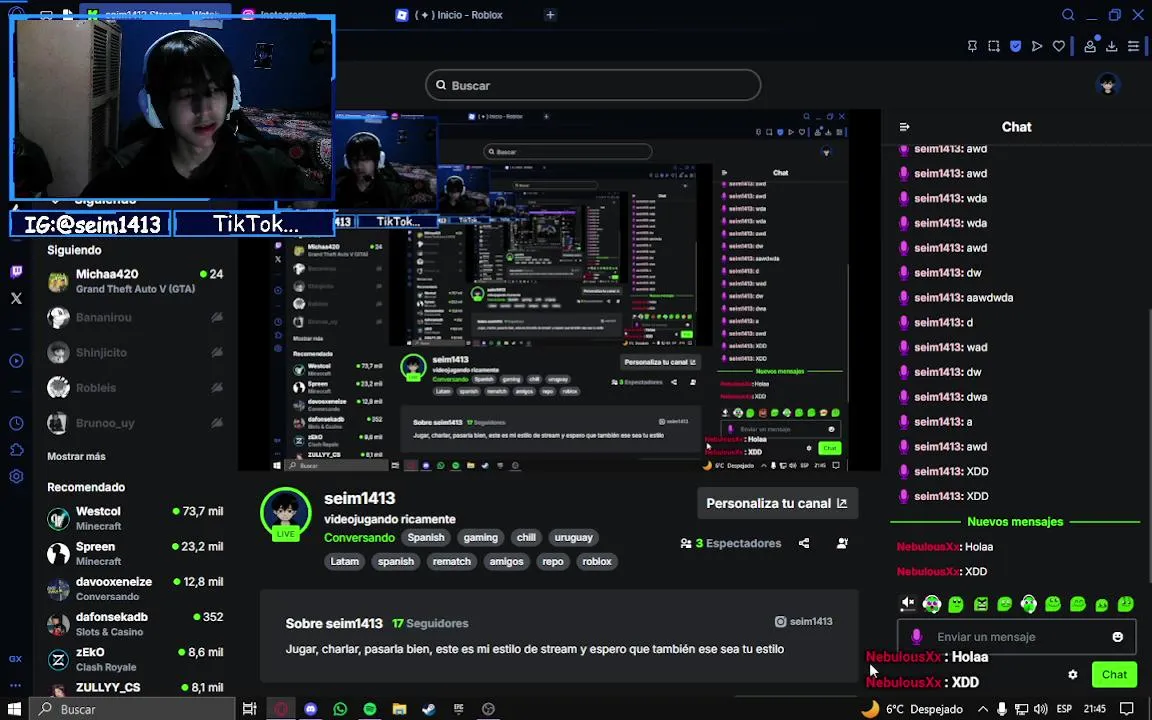The height and width of the screenshot is (720, 1152).
Task: Open zEkO's Clash Royale channel
Action: (134, 659)
